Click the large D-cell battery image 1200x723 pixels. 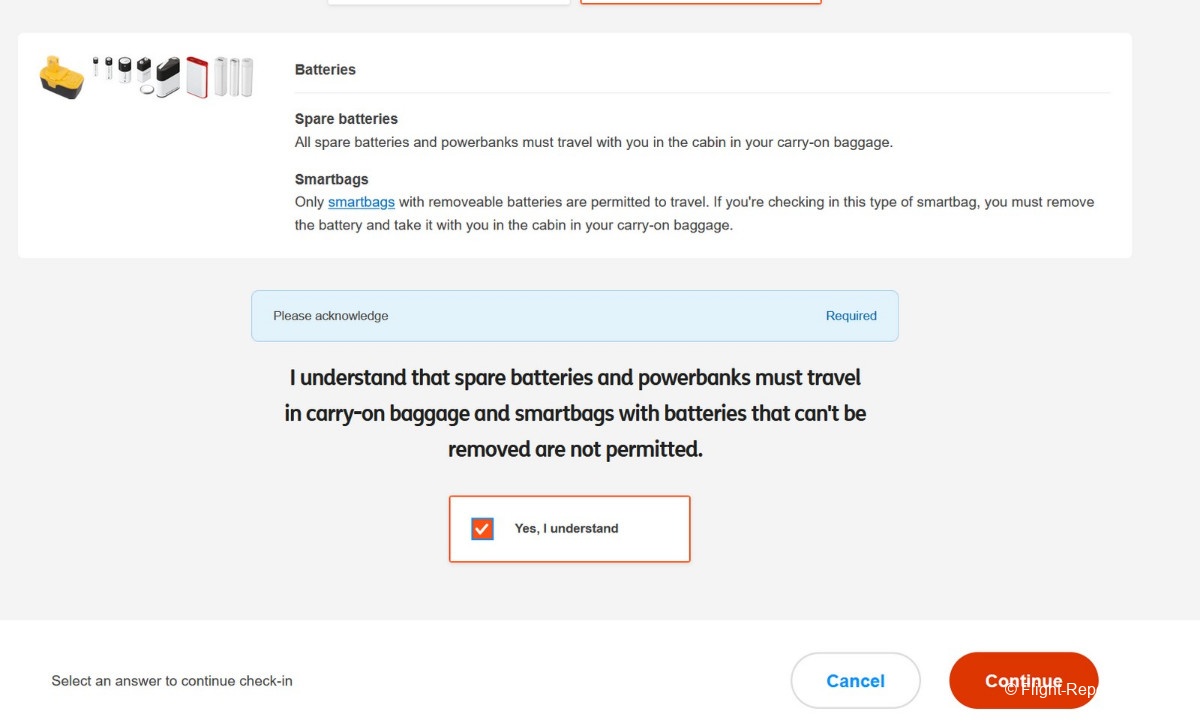pyautogui.click(x=124, y=70)
